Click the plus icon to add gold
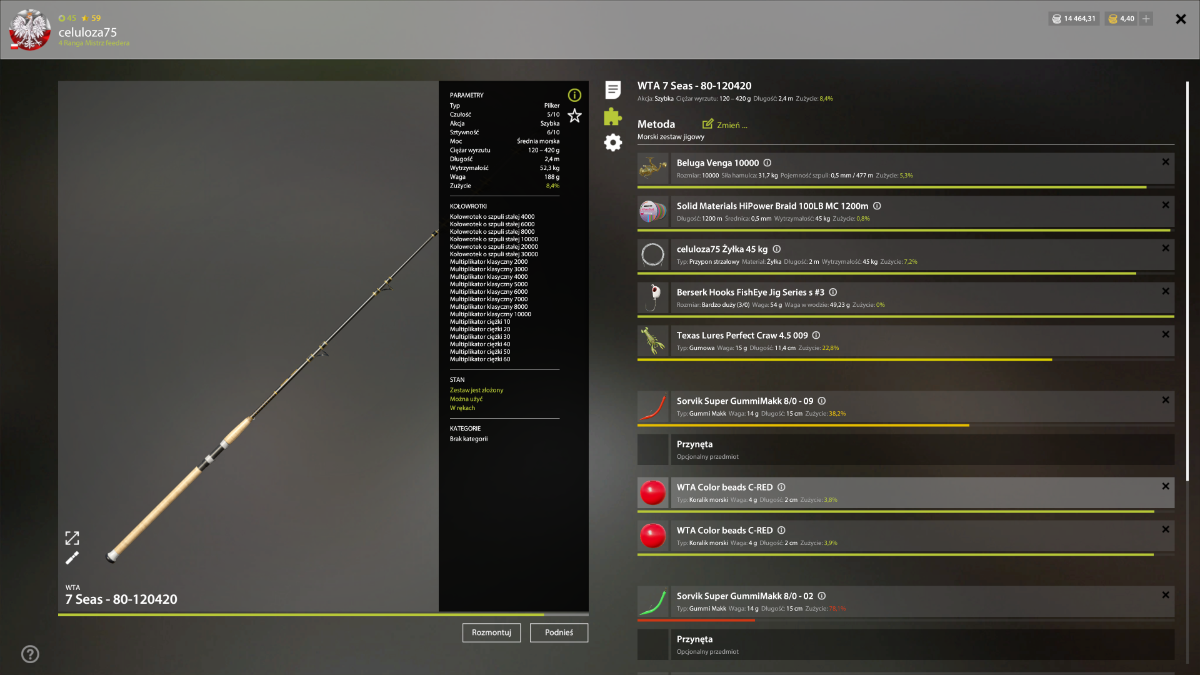The width and height of the screenshot is (1200, 675). click(1146, 18)
